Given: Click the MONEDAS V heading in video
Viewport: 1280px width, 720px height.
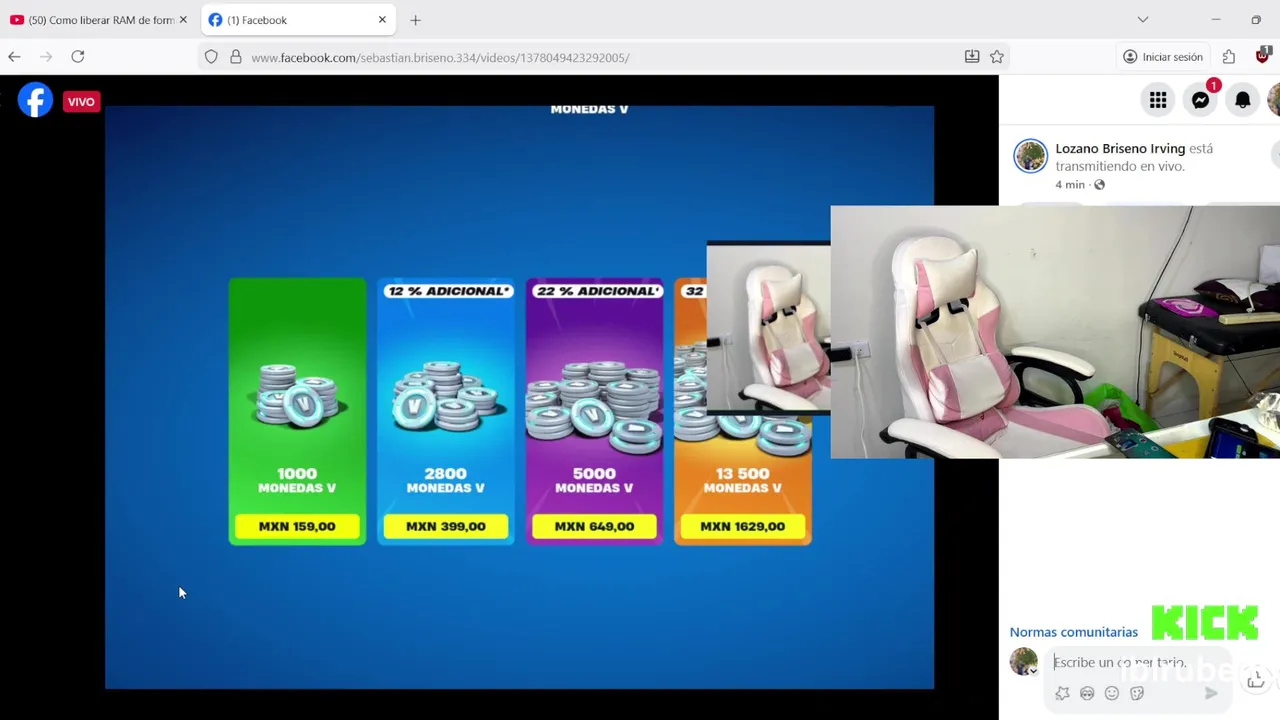Looking at the screenshot, I should 589,109.
